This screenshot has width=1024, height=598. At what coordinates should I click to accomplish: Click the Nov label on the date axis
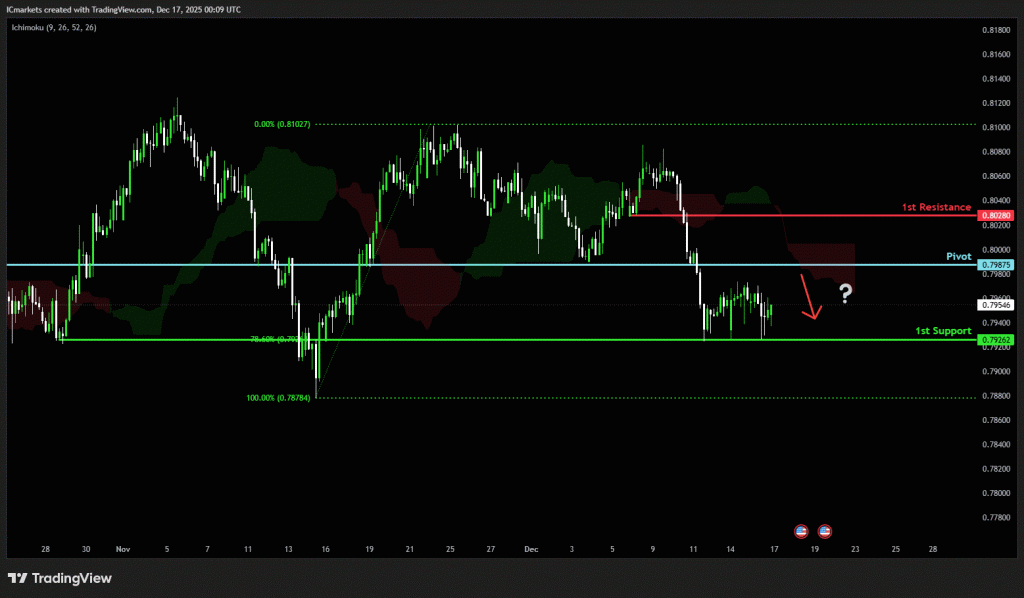123,549
